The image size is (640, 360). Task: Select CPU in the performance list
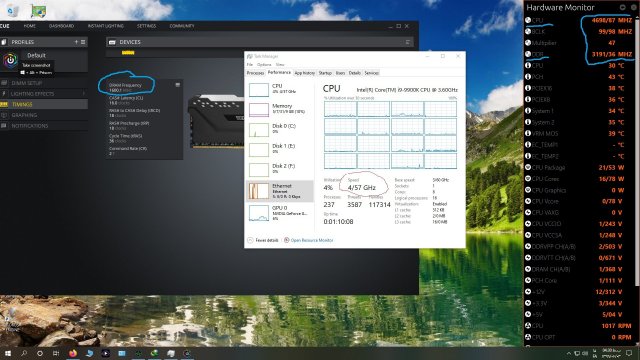point(280,89)
